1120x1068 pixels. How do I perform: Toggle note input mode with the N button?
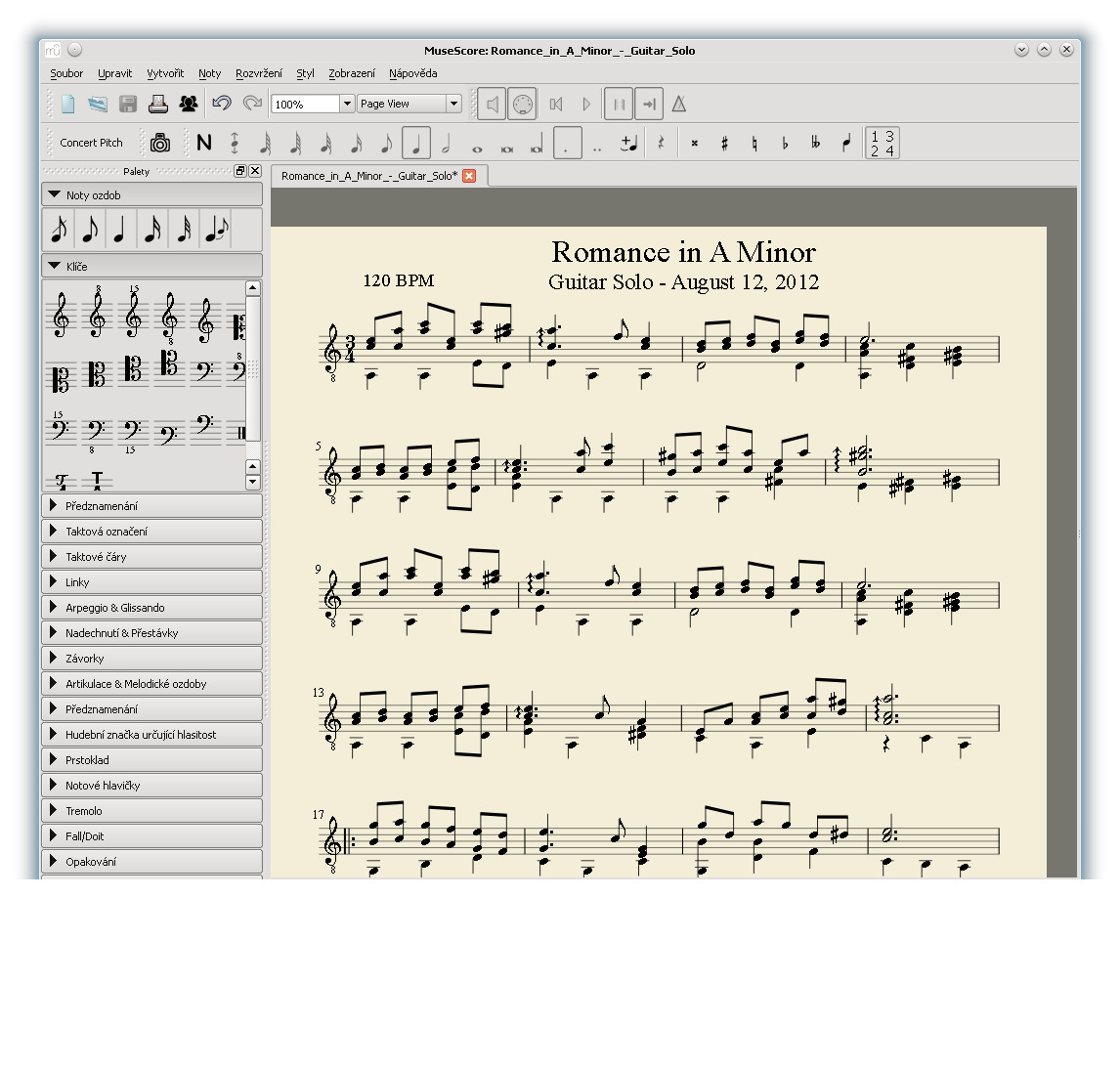click(204, 144)
